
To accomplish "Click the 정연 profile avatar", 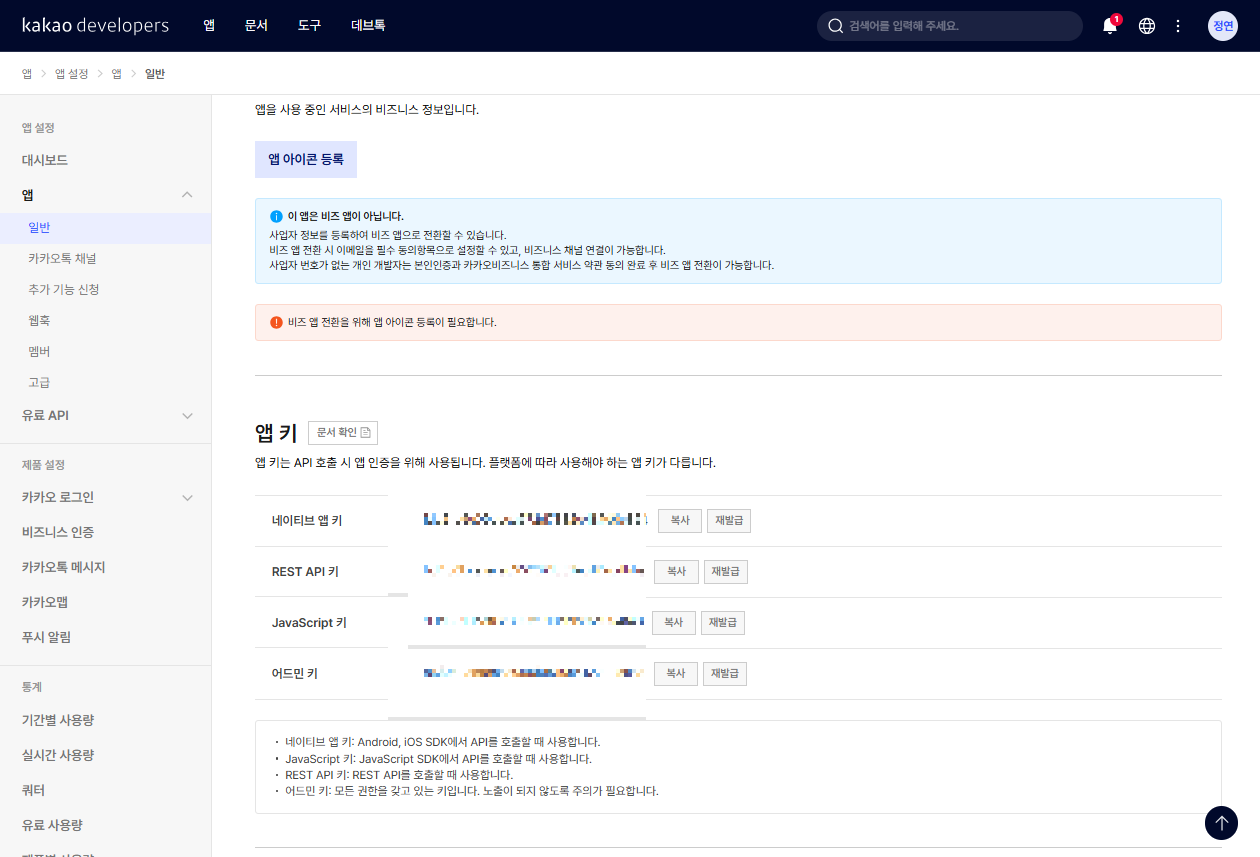I will coord(1223,26).
